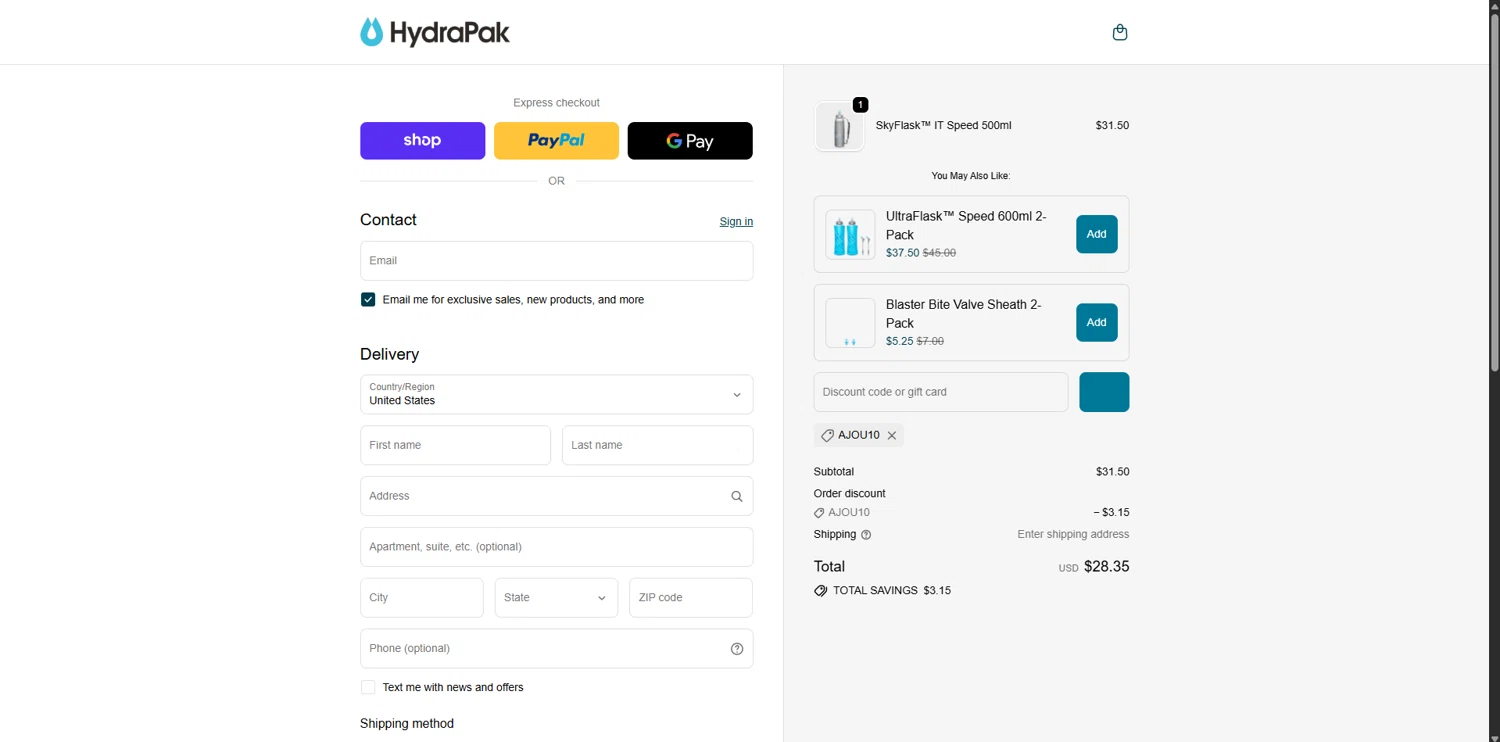1500x742 pixels.
Task: Click the '$5.25' Blaster Bite price
Action: coord(899,341)
